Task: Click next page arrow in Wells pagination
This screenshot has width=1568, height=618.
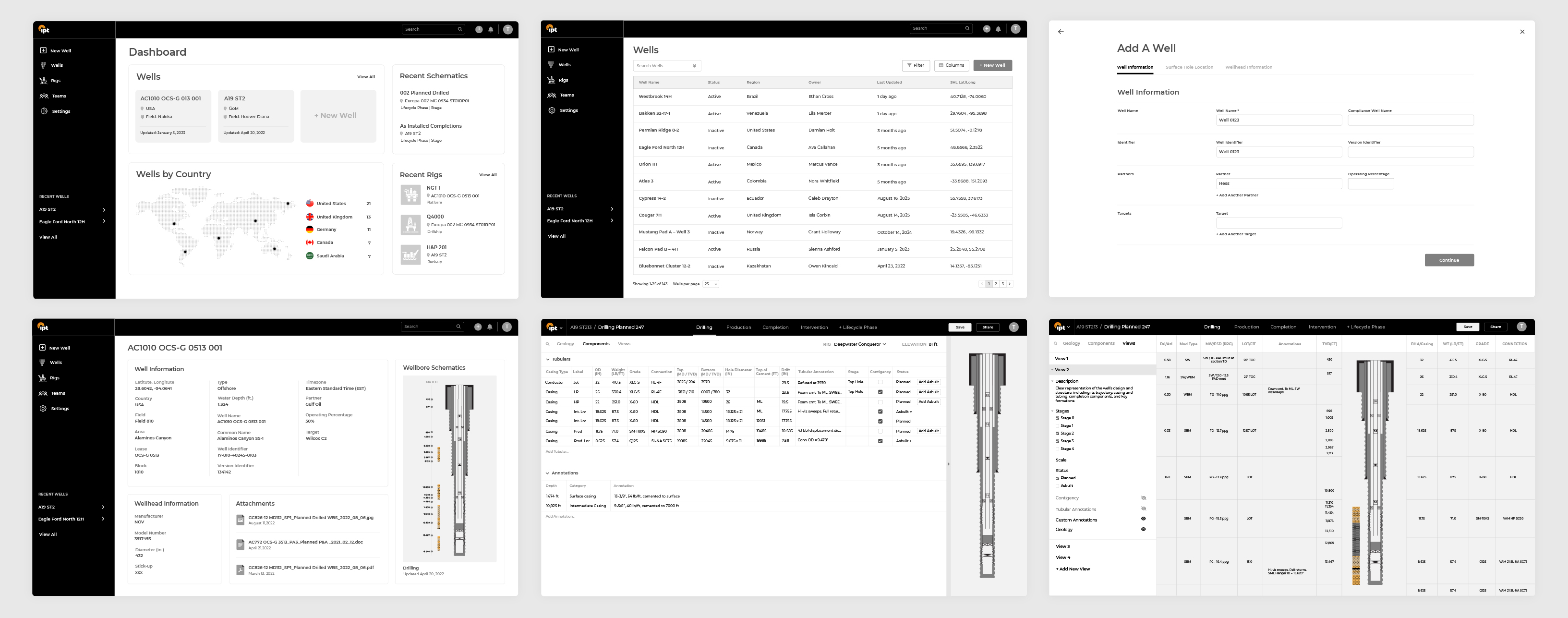Action: point(1009,284)
